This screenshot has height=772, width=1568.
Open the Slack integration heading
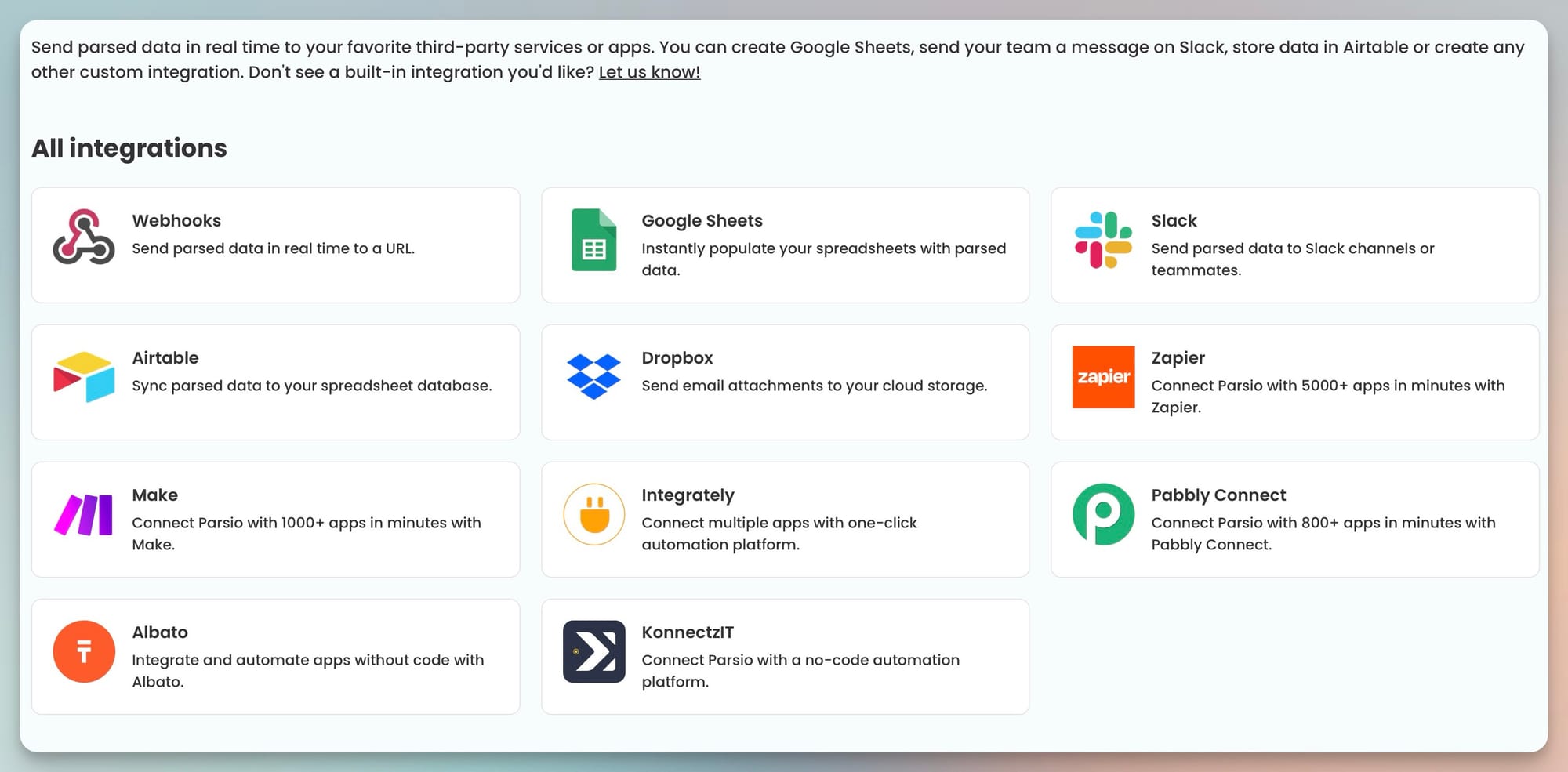point(1174,221)
